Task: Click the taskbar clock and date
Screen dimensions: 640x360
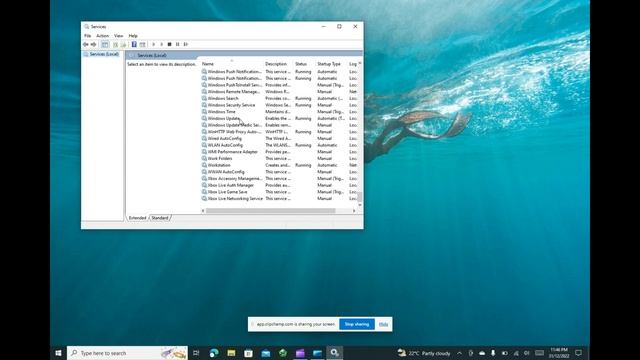Action: (x=559, y=353)
